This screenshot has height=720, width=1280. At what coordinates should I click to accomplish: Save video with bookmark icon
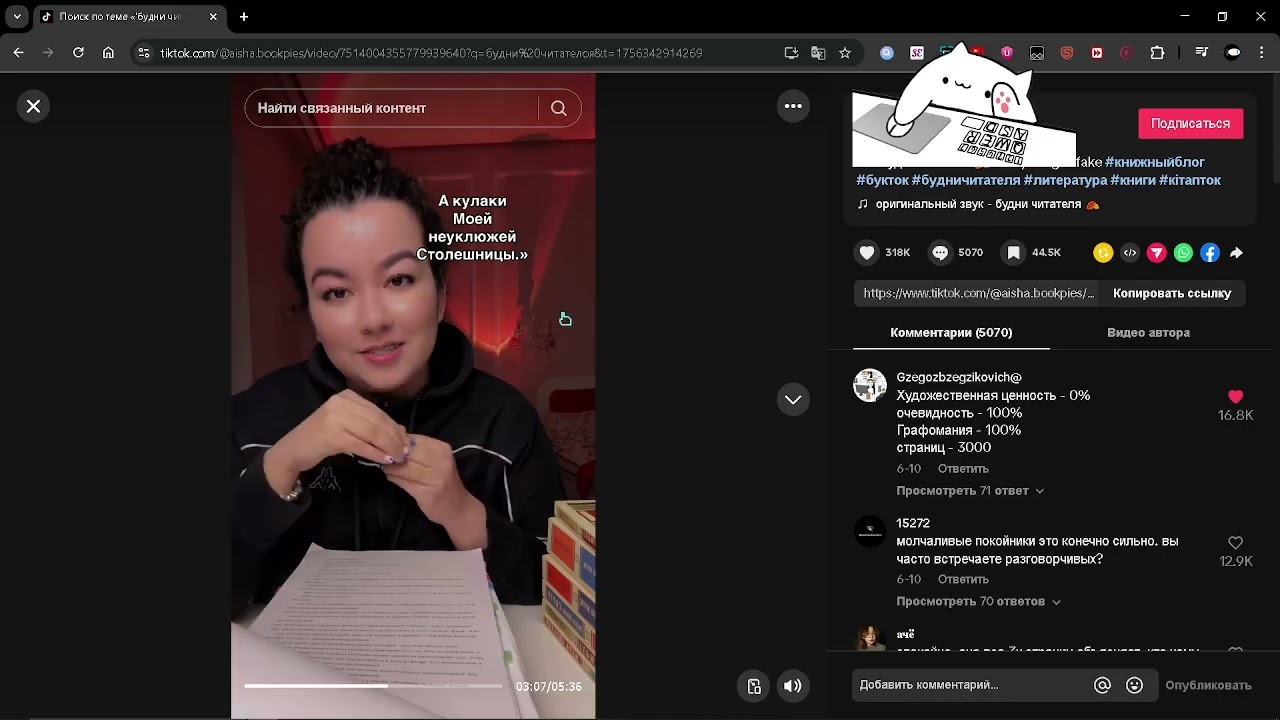click(1013, 253)
